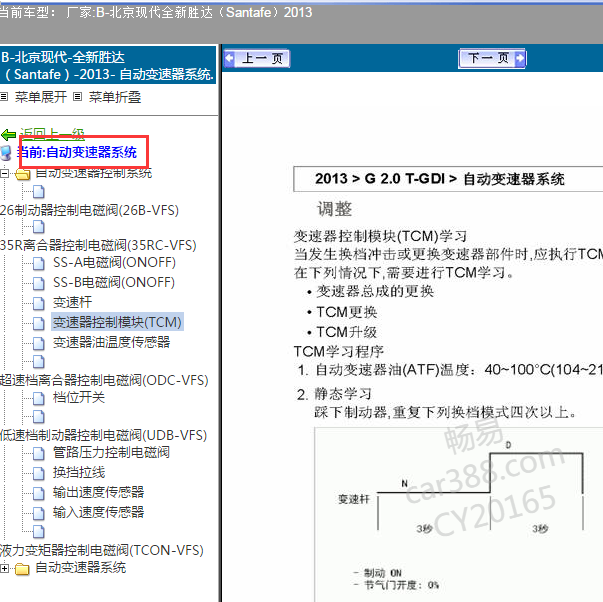Click page icon above 26制动器控制电磁阀(26B-VFS)
The image size is (603, 602).
[x=38, y=192]
